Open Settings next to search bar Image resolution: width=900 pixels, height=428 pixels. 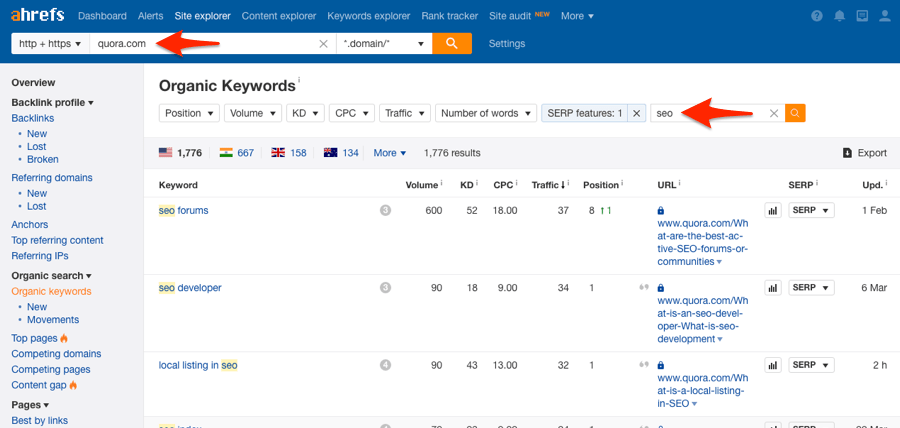click(507, 44)
